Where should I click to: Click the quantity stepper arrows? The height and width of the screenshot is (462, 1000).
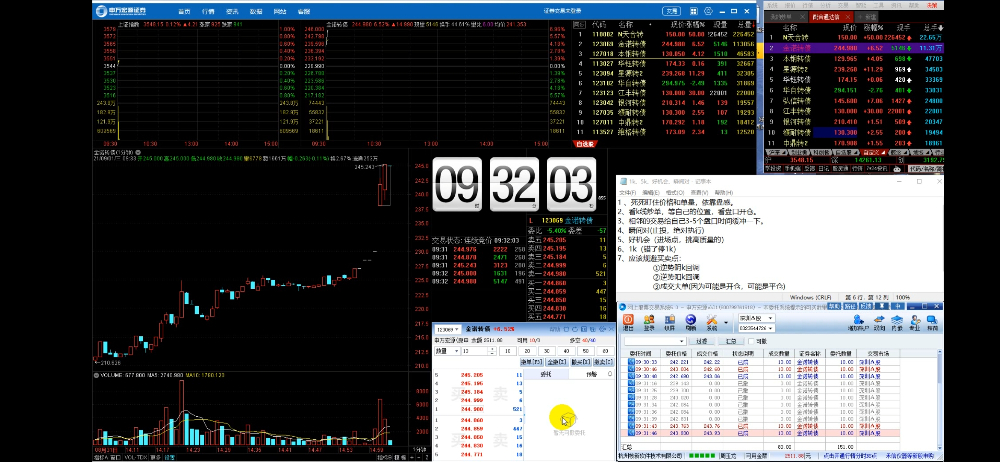(492, 351)
